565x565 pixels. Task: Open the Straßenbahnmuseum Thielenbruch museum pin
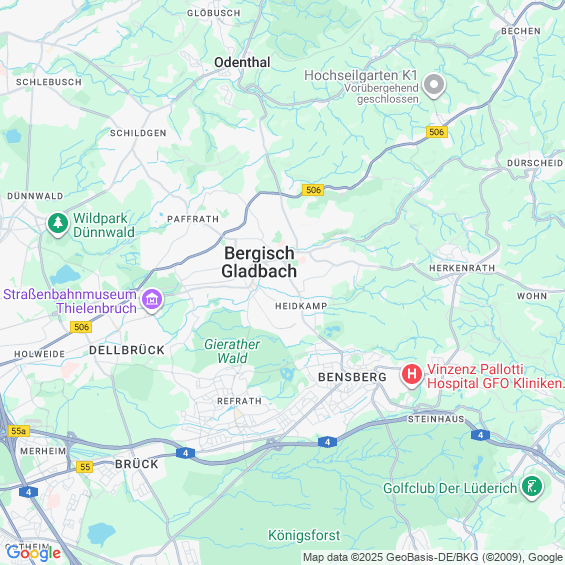tap(152, 300)
